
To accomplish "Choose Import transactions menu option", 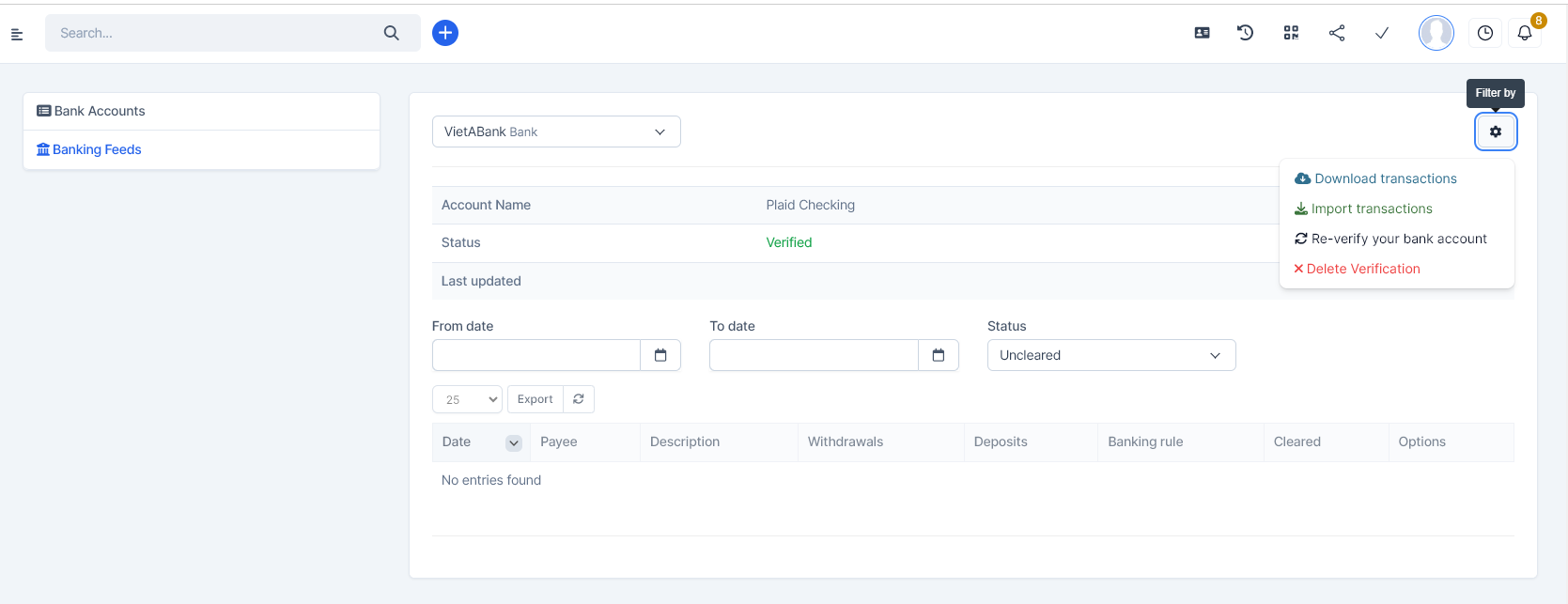I will click(1371, 209).
